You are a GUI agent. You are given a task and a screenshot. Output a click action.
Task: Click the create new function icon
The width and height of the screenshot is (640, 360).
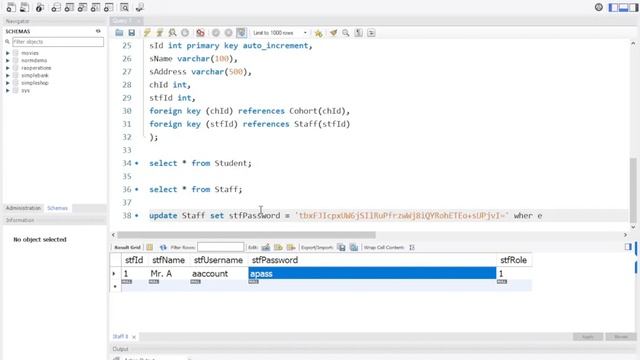point(109,7)
